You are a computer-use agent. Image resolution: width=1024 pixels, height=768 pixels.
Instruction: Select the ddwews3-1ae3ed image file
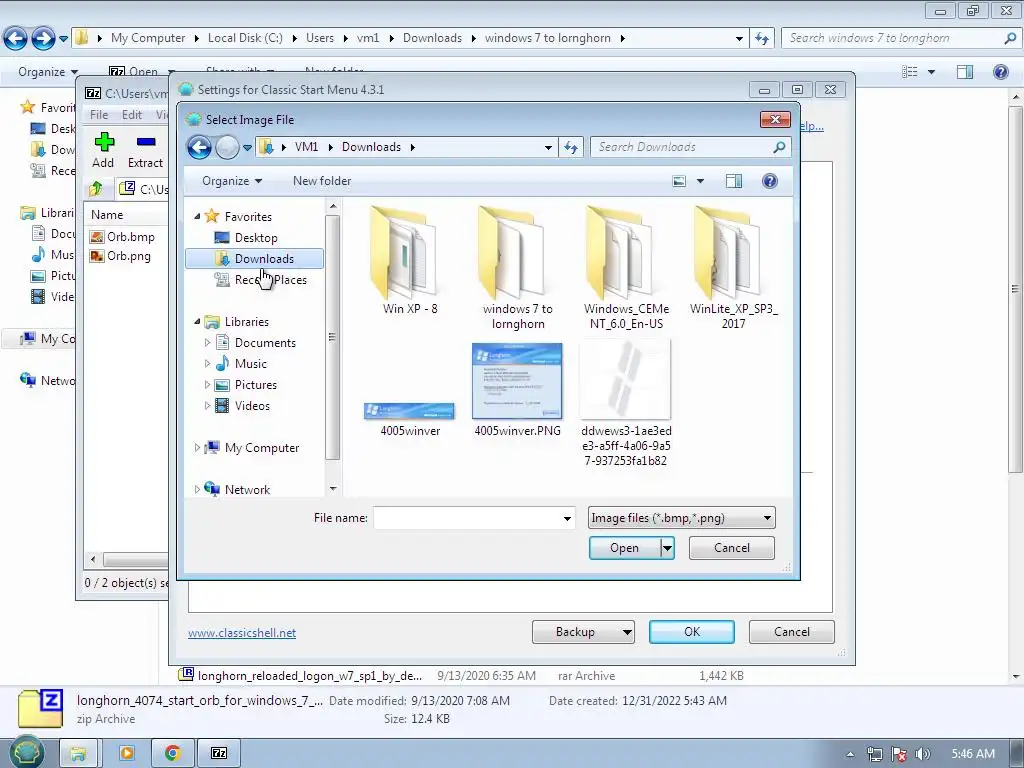click(626, 404)
